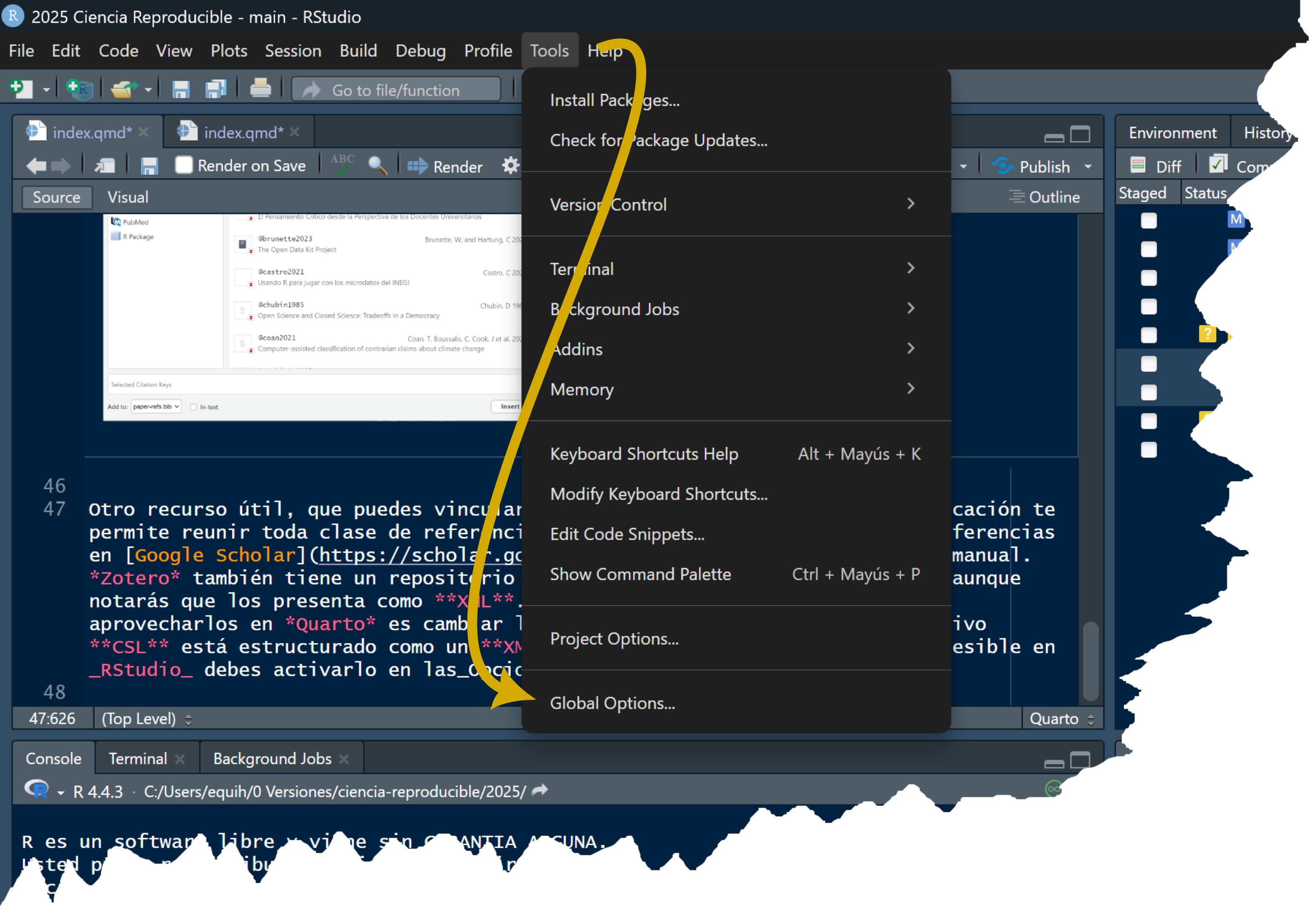This screenshot has height=916, width=1316.
Task: Click the spell check ABC icon
Action: pos(342,165)
